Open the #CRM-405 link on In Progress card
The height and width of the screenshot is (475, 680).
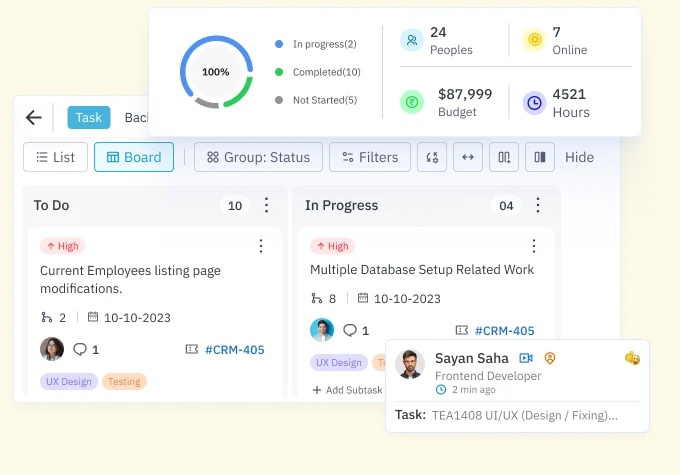pyautogui.click(x=505, y=331)
